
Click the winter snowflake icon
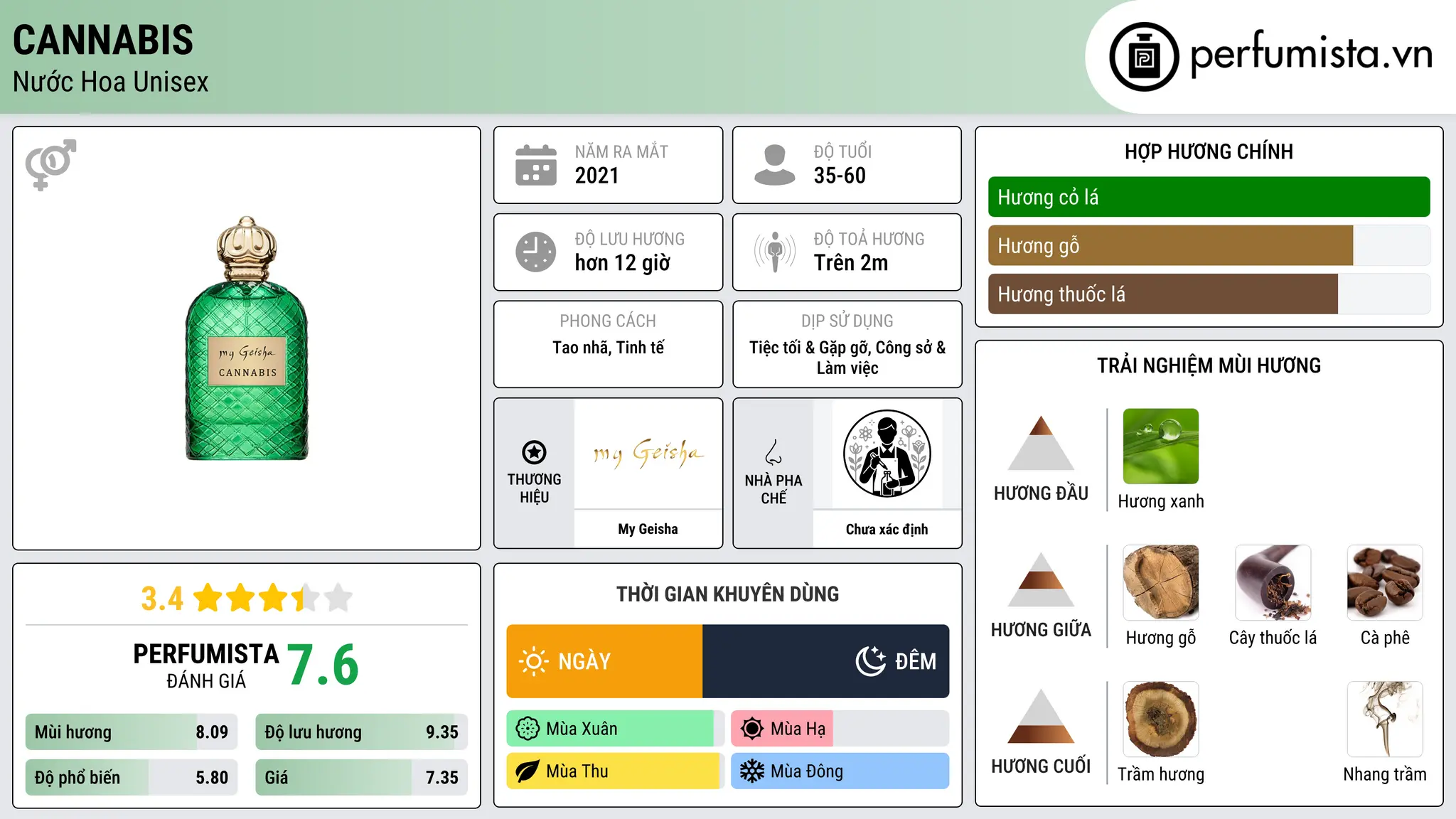pos(751,771)
